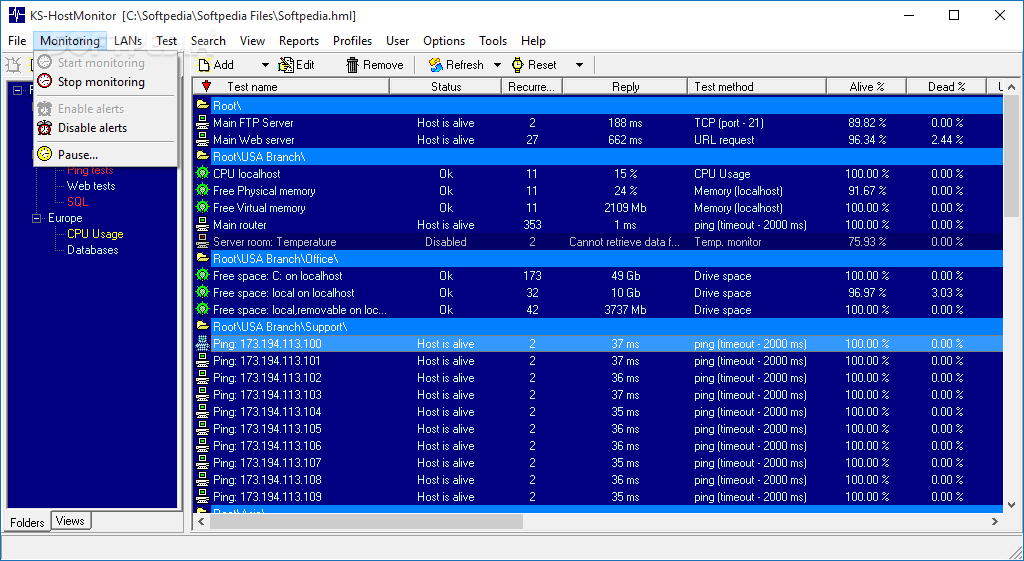Click the Refresh icon in toolbar

pyautogui.click(x=436, y=65)
